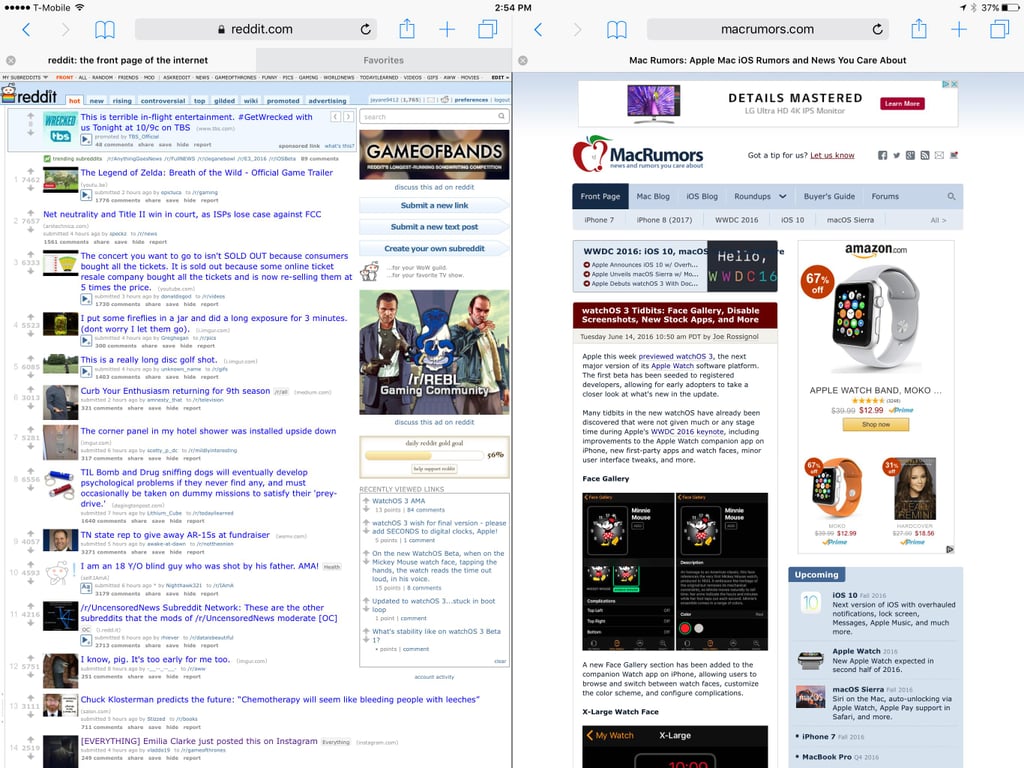Image resolution: width=1024 pixels, height=768 pixels.
Task: Click help support reddit under gold goal
Action: tap(434, 469)
